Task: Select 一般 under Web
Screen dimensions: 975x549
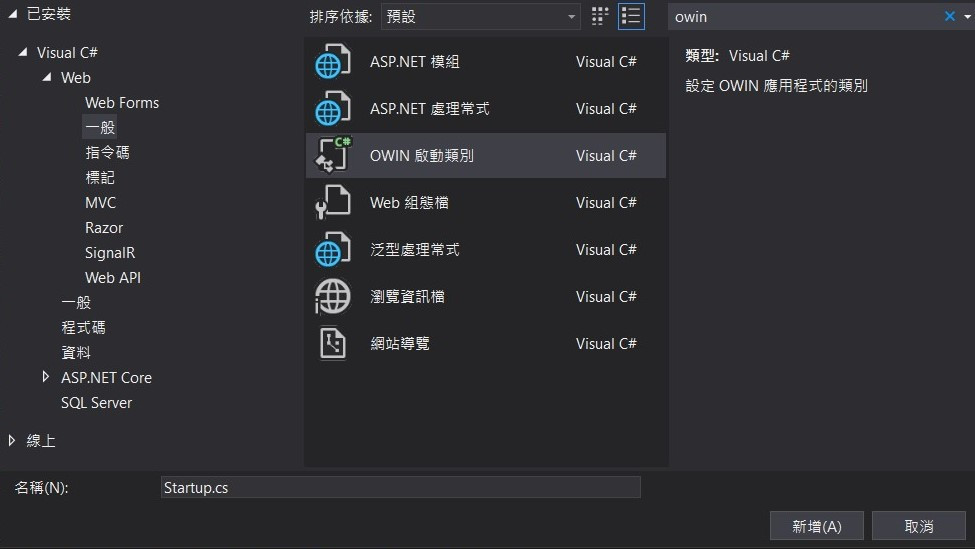Action: pos(100,127)
